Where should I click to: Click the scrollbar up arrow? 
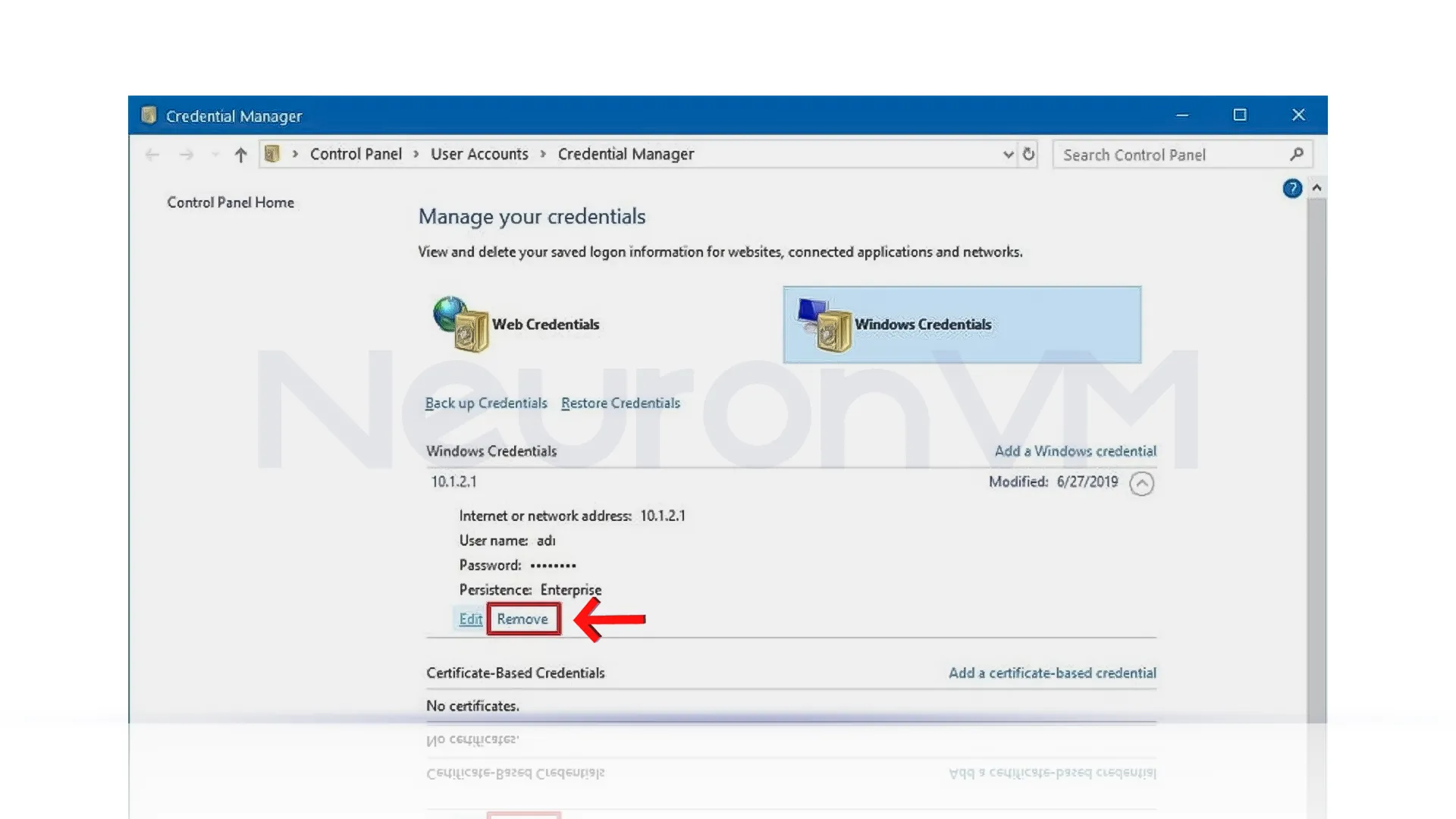[1317, 187]
